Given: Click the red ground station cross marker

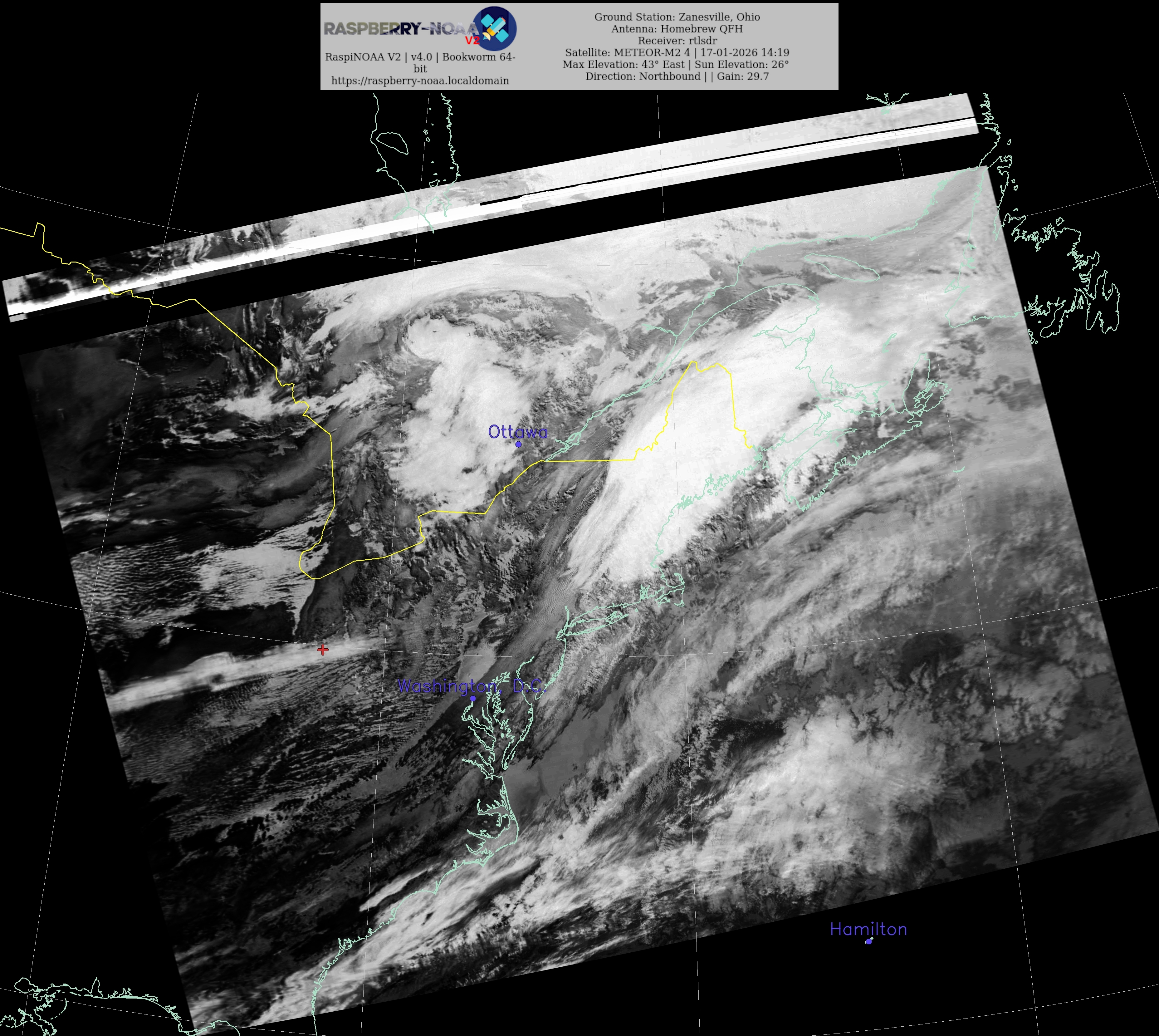Looking at the screenshot, I should (x=323, y=649).
